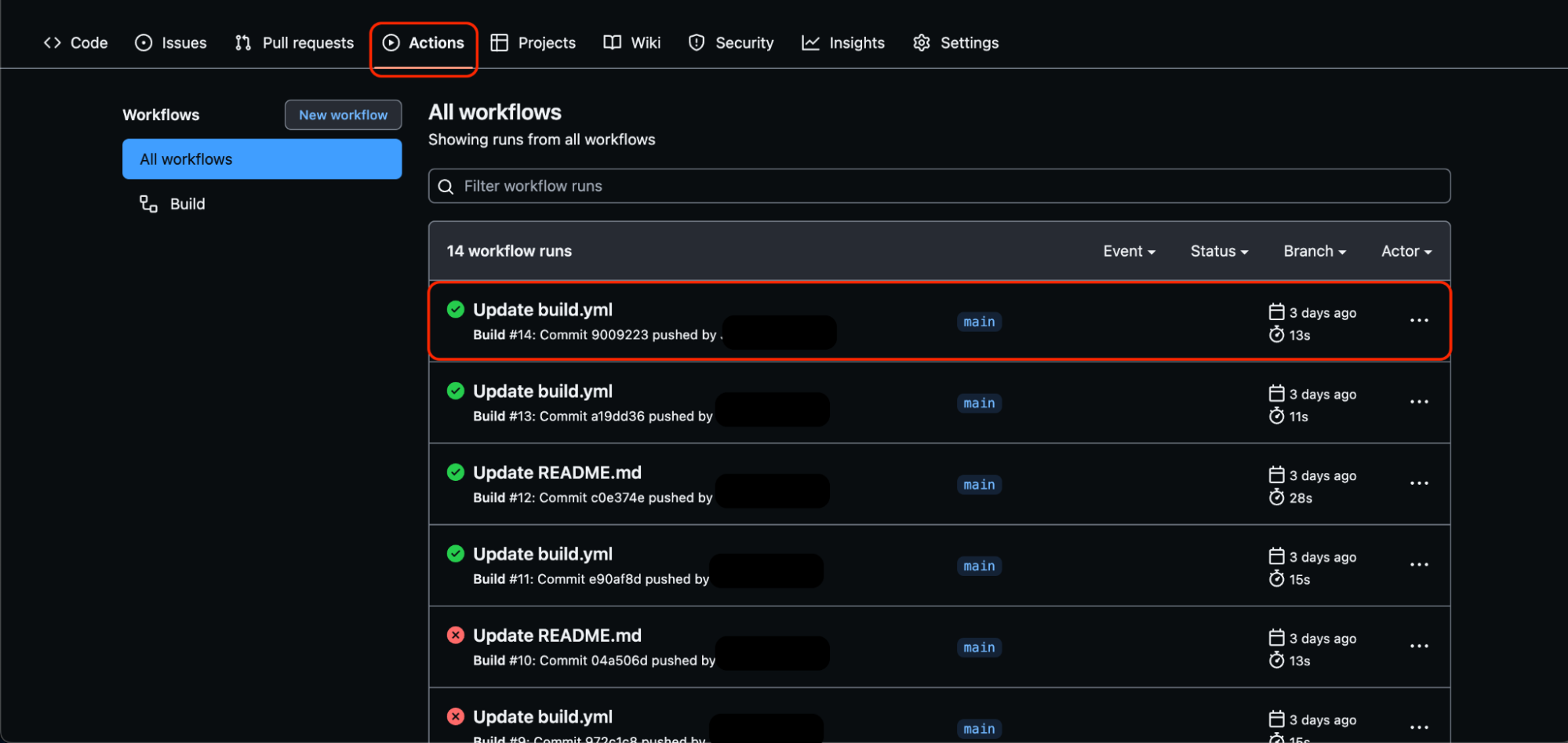This screenshot has width=1568, height=743.
Task: Open the Insights tab
Action: click(x=843, y=43)
